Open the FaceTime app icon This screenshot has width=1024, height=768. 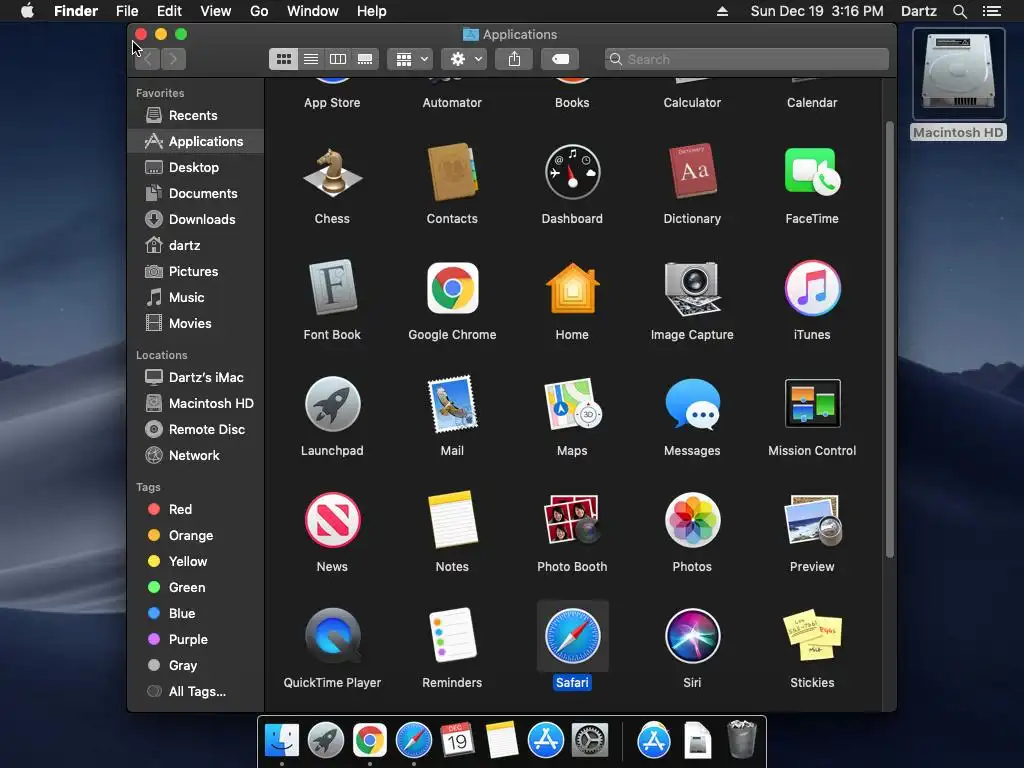tap(812, 171)
